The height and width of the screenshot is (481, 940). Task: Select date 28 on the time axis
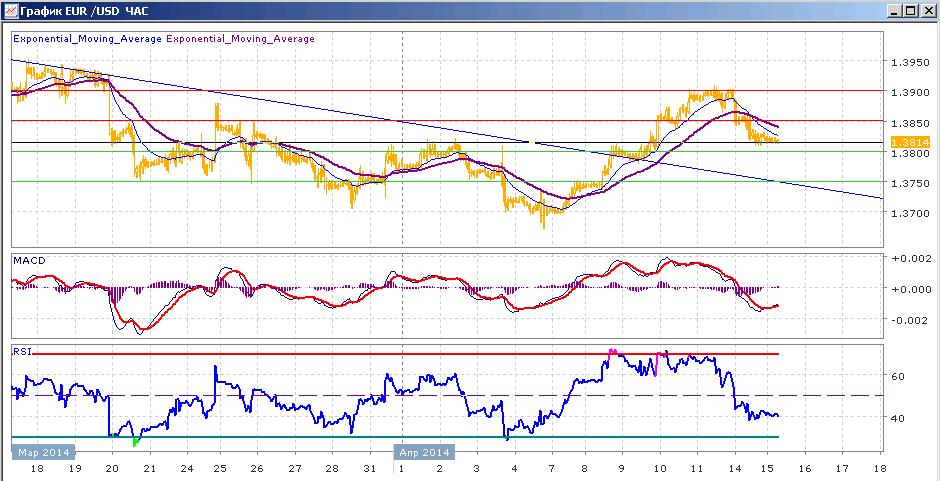332,469
